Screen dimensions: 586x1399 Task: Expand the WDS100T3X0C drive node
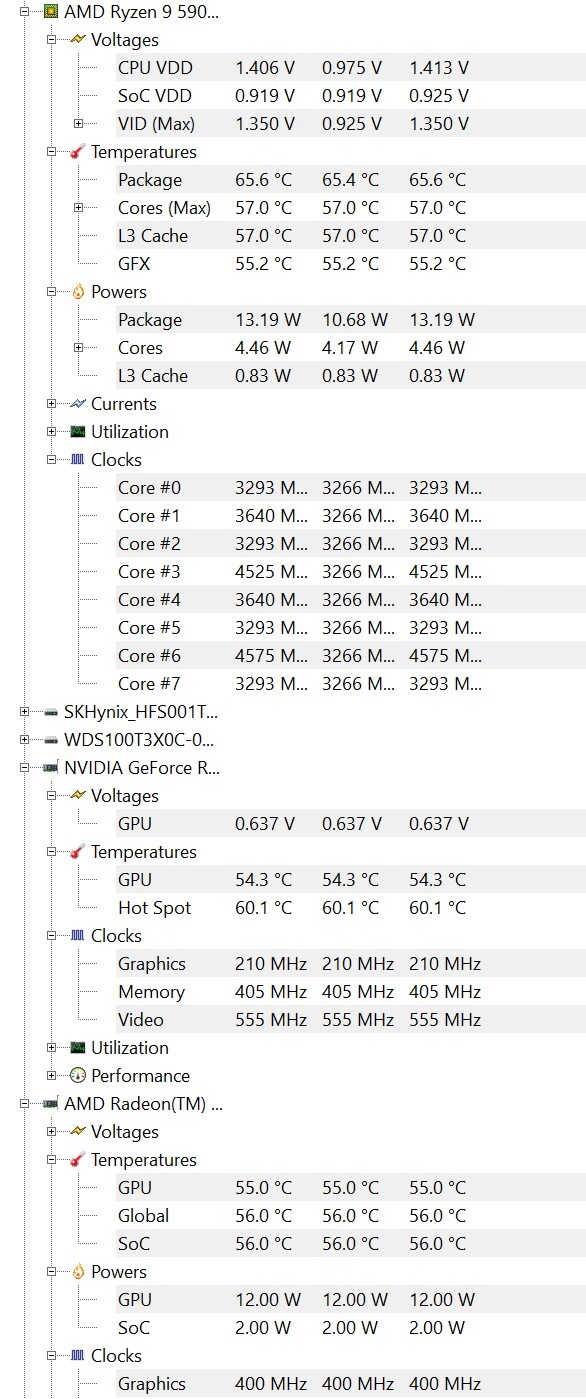(24, 740)
